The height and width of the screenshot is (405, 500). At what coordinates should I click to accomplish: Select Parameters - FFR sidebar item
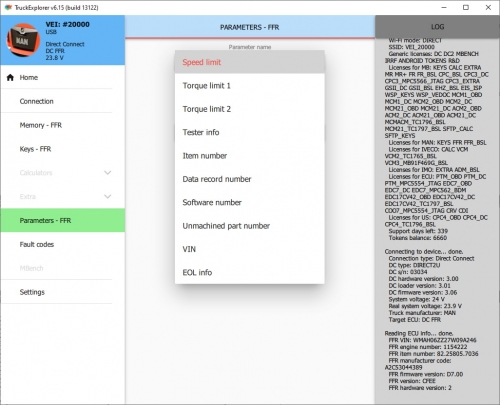[x=63, y=220]
